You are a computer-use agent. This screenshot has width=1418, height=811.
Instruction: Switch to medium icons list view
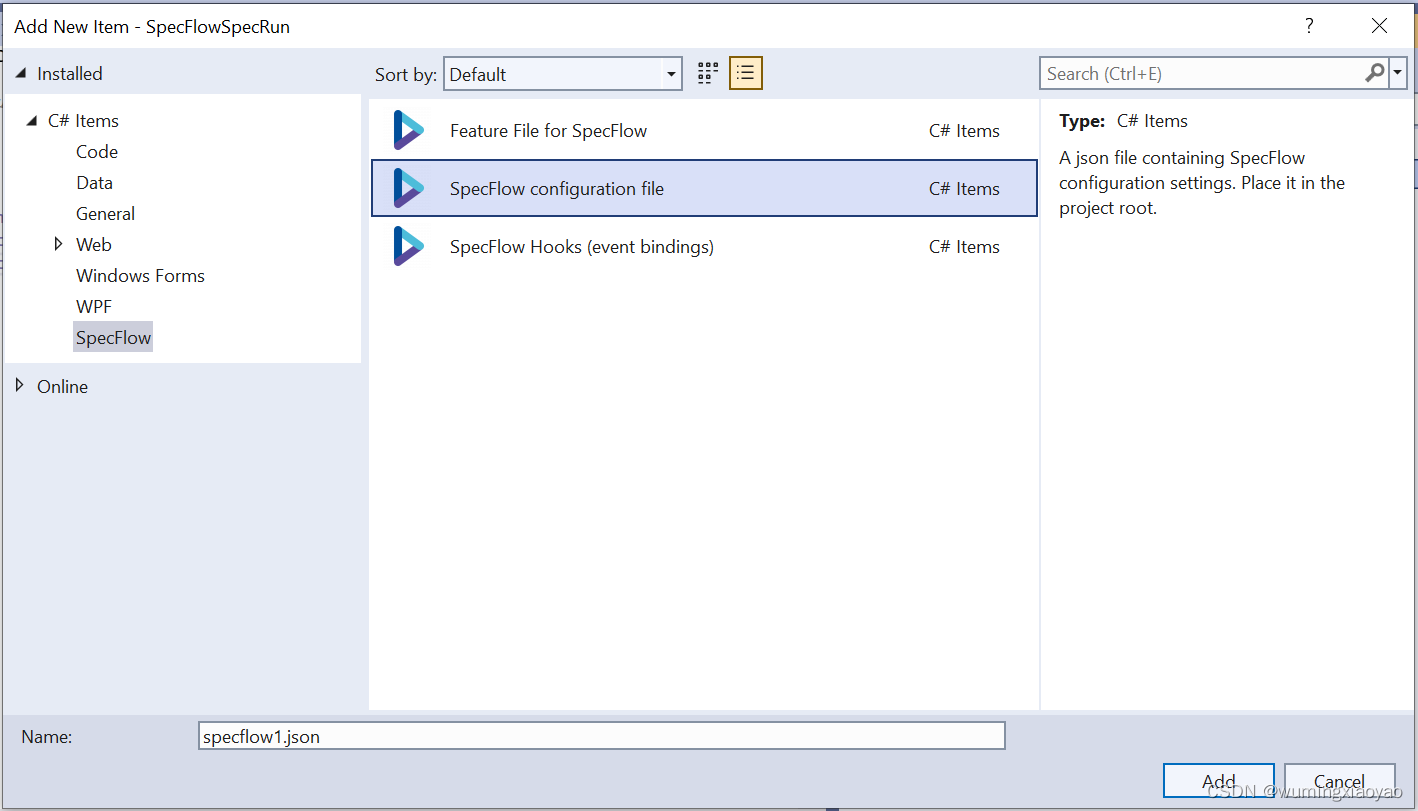click(x=746, y=73)
